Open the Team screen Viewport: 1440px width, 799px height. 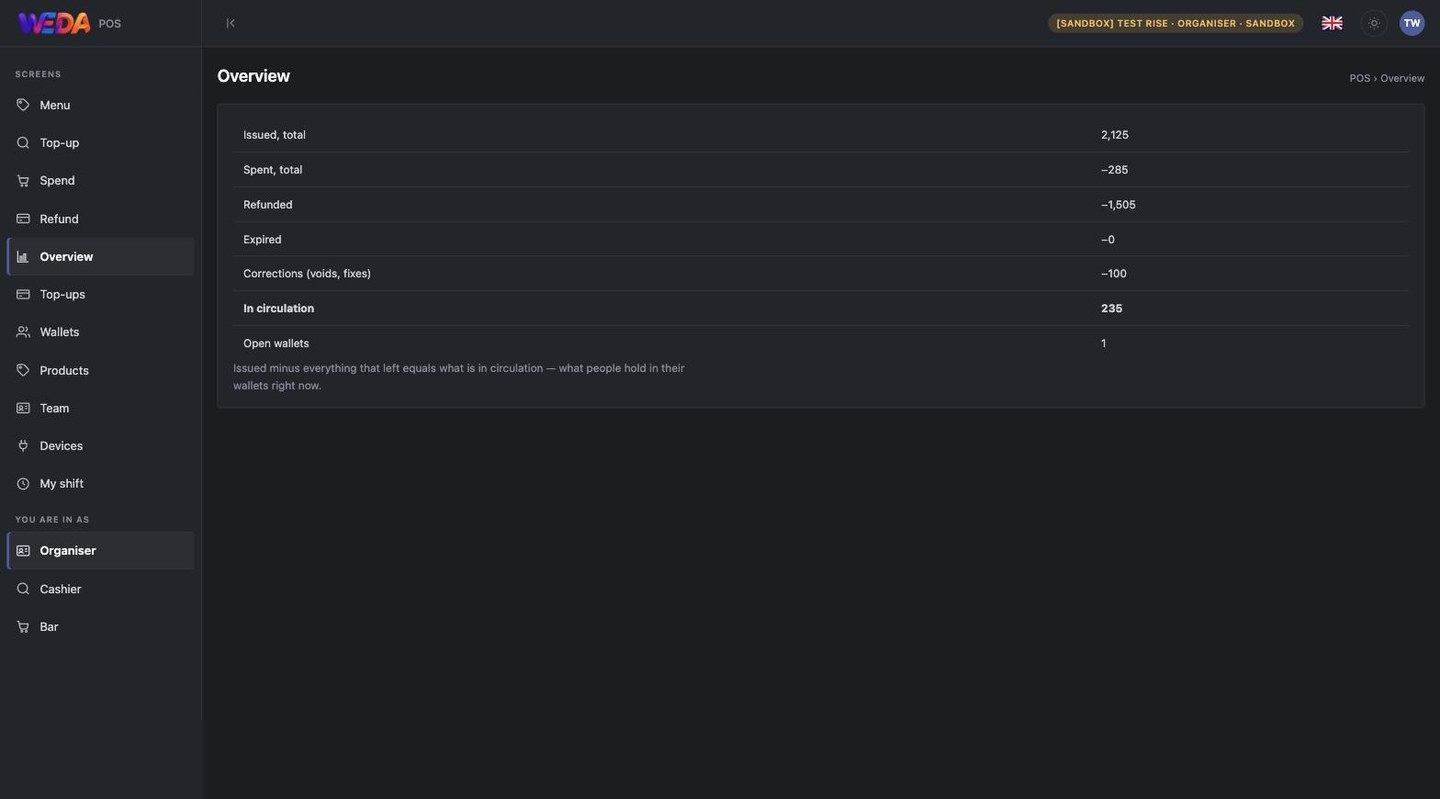pyautogui.click(x=100, y=408)
